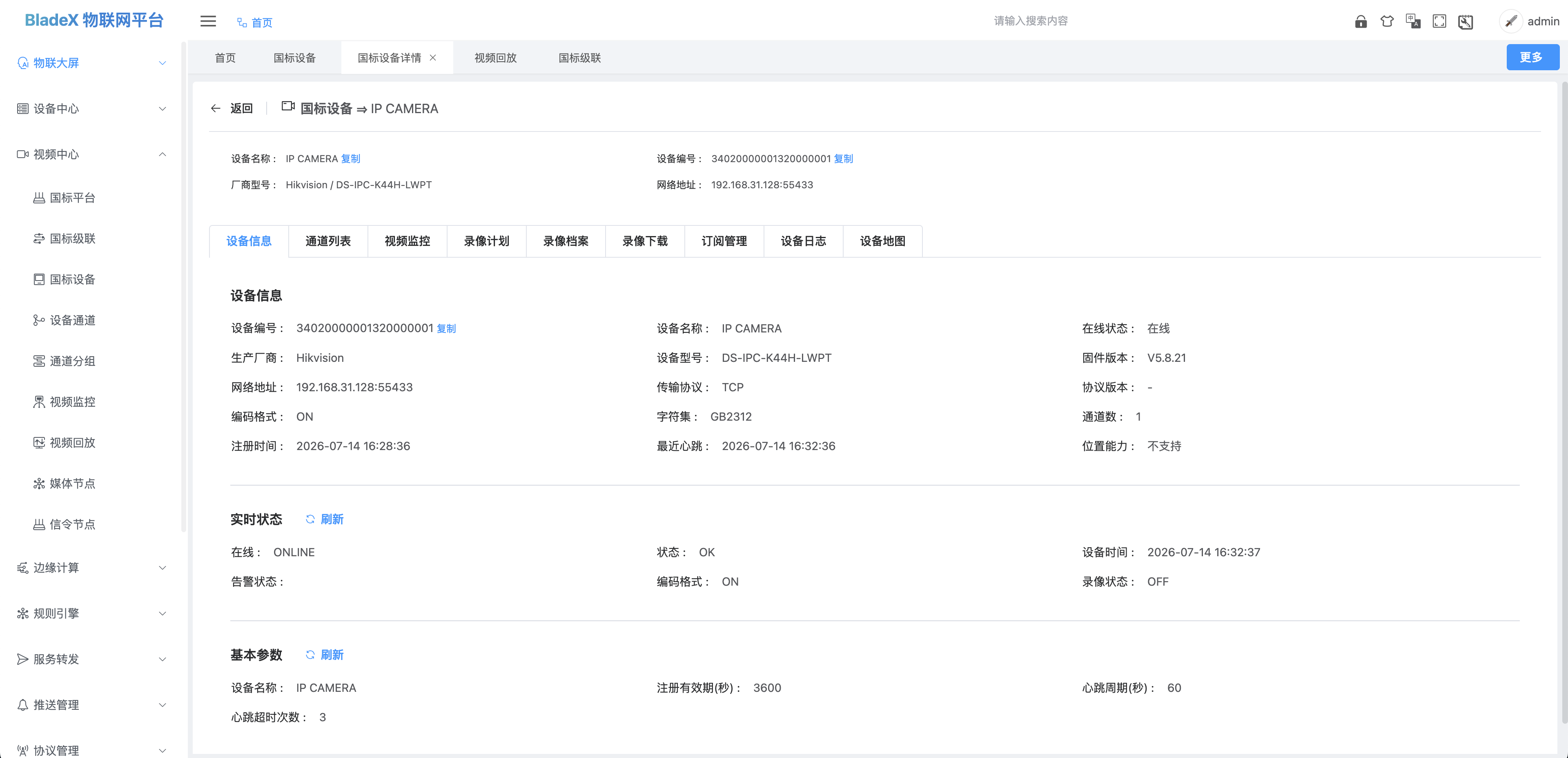Click the refresh icon beside 基本参数
The height and width of the screenshot is (758, 1568).
310,655
